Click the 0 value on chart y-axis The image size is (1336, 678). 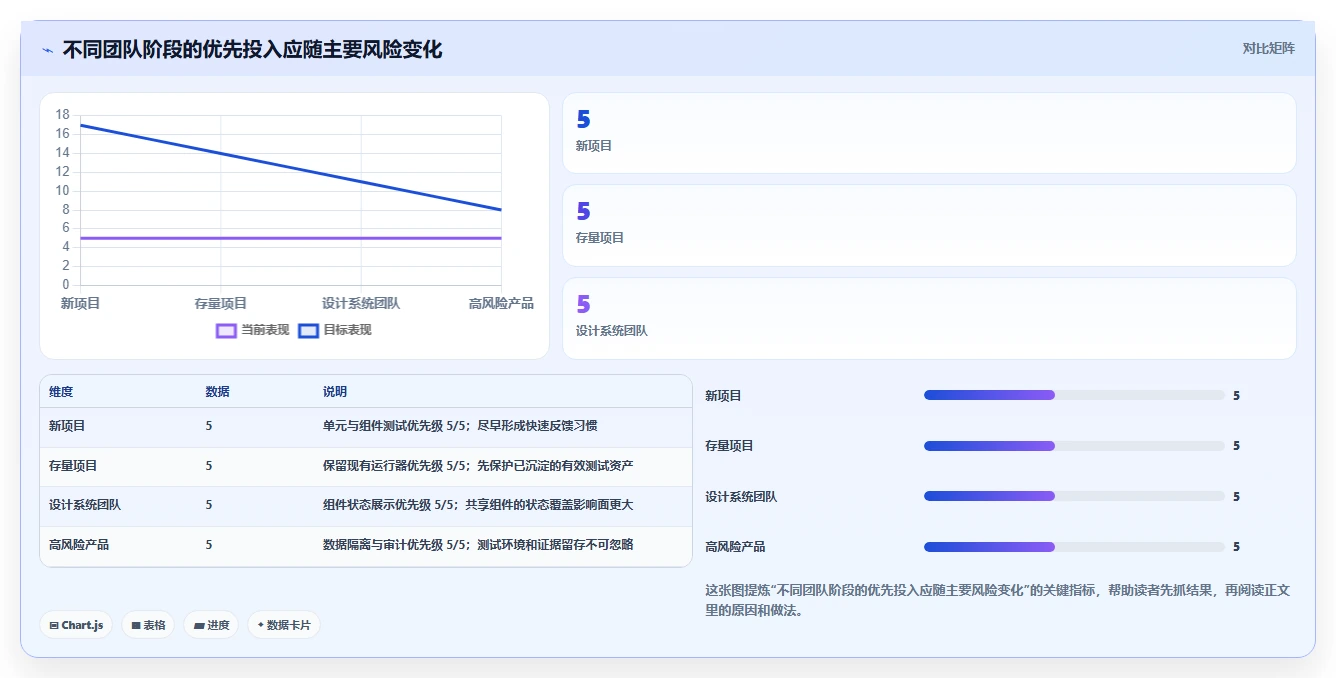click(x=66, y=285)
